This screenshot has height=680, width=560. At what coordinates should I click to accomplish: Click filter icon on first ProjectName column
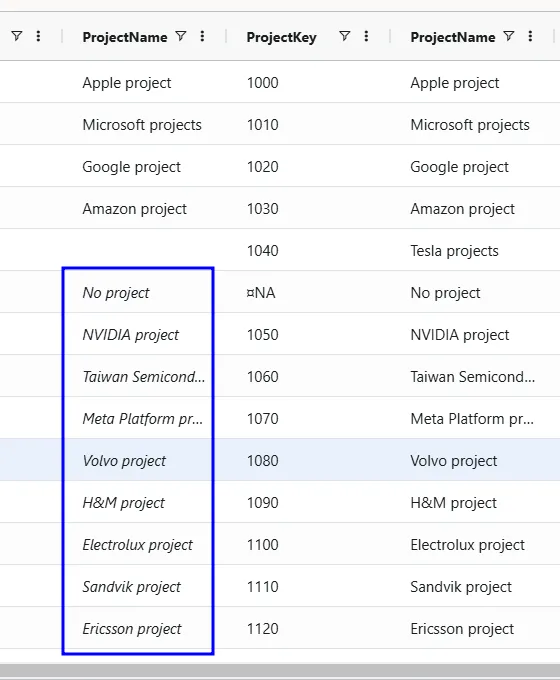[x=181, y=36]
